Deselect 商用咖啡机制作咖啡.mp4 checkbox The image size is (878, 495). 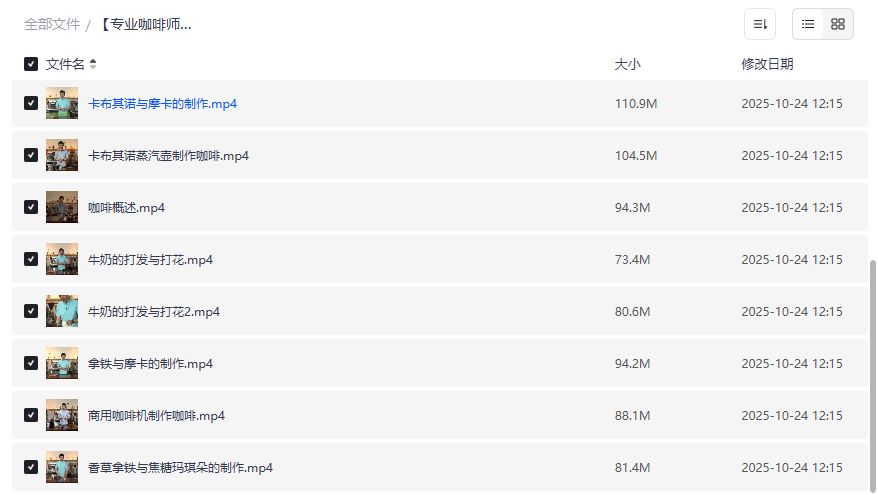tap(31, 415)
